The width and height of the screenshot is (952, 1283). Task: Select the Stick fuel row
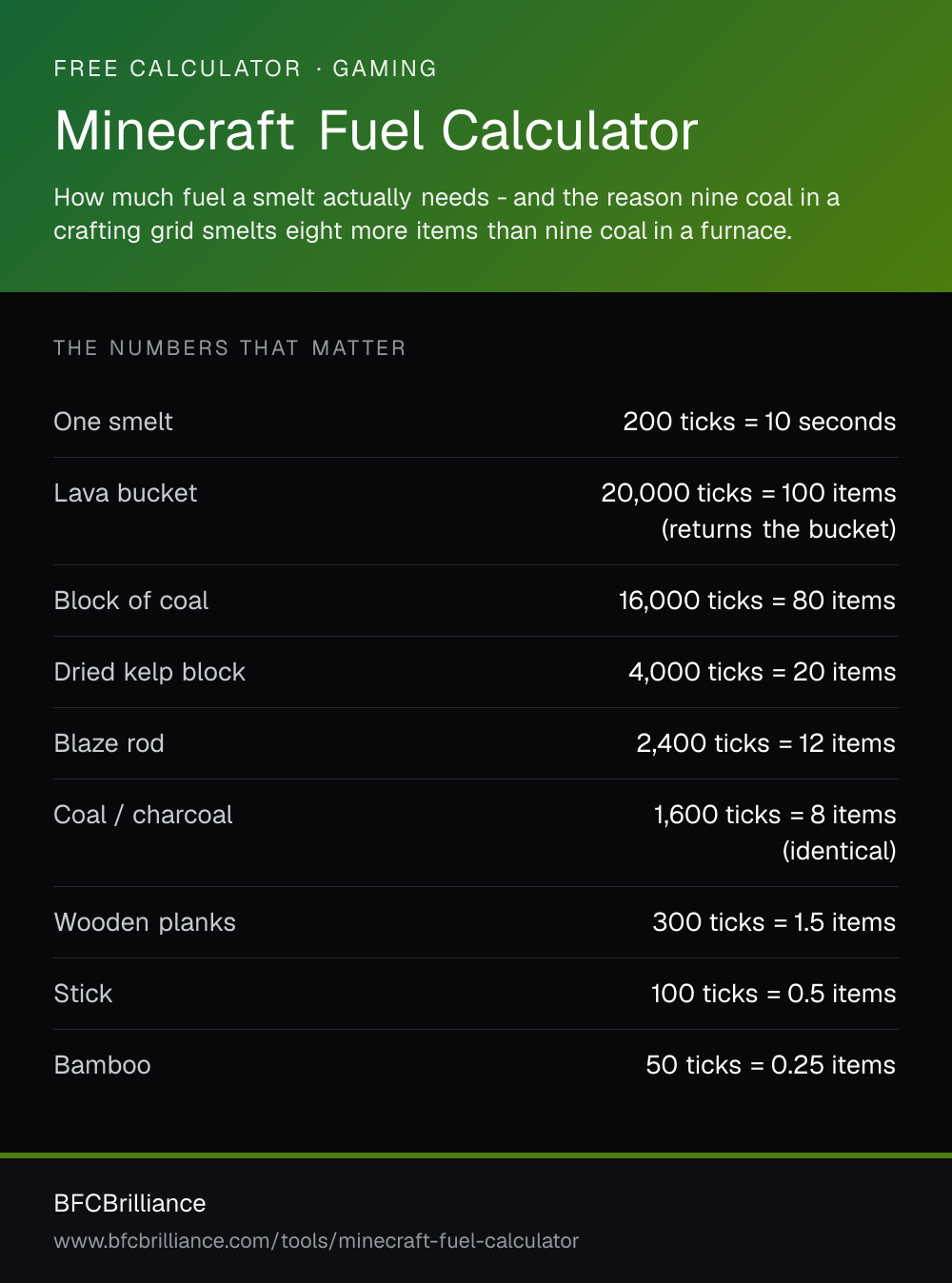(x=476, y=994)
